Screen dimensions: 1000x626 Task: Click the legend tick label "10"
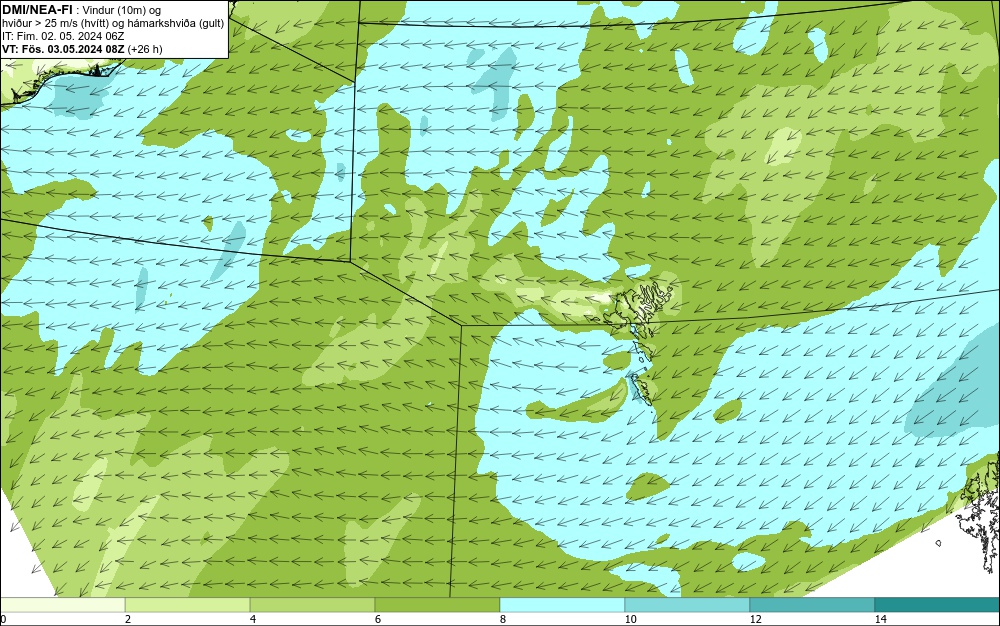[630, 620]
